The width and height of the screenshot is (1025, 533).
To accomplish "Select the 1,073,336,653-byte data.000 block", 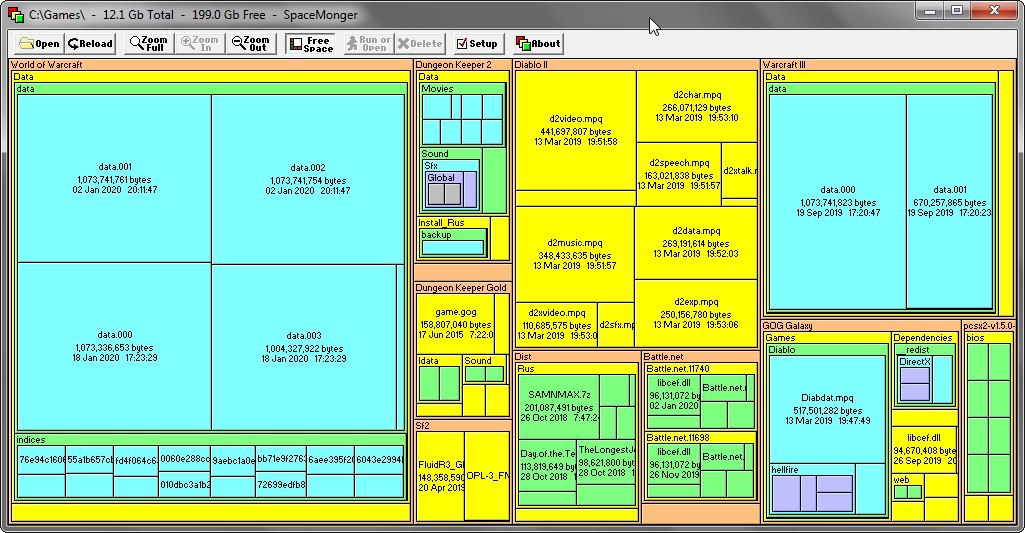I will (114, 347).
